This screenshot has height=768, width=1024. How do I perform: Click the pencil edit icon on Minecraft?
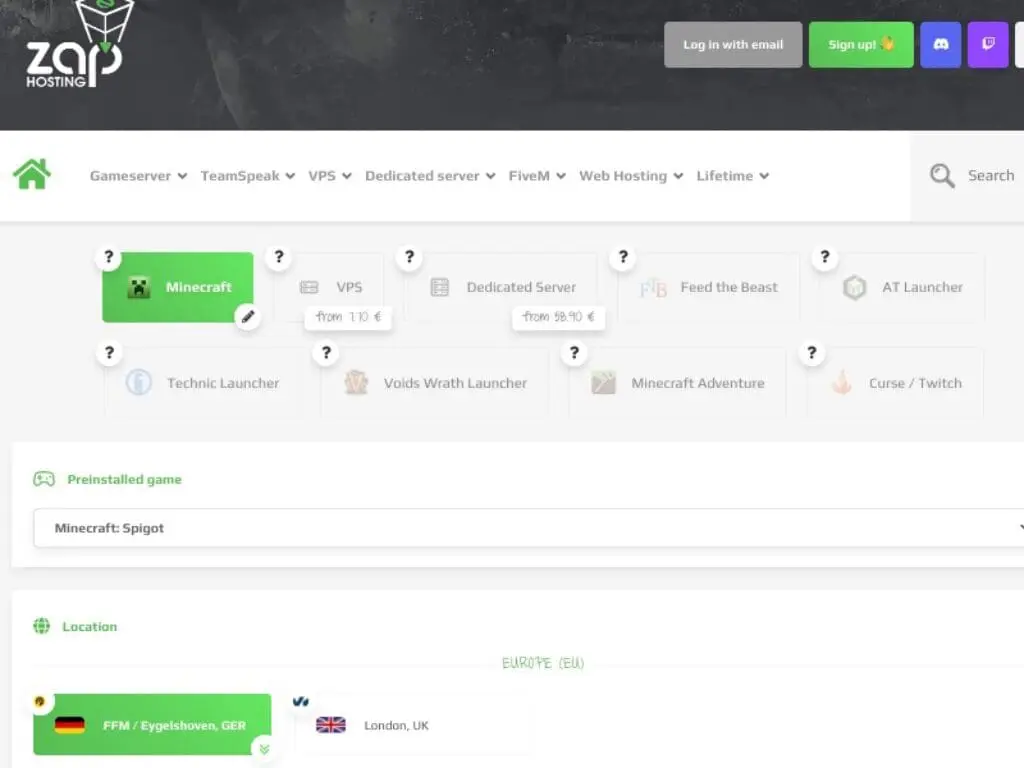click(x=248, y=317)
